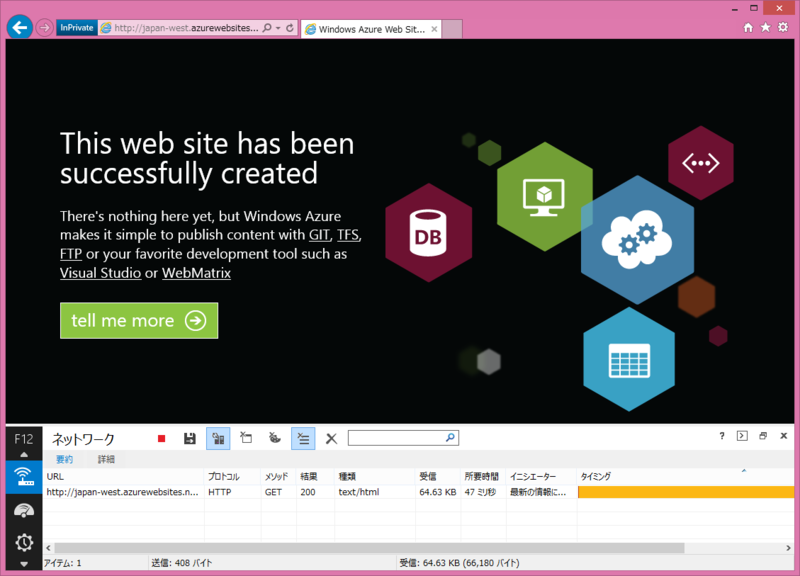This screenshot has height=576, width=800.
Task: Unpin developer tools into separate window
Action: pos(763,436)
